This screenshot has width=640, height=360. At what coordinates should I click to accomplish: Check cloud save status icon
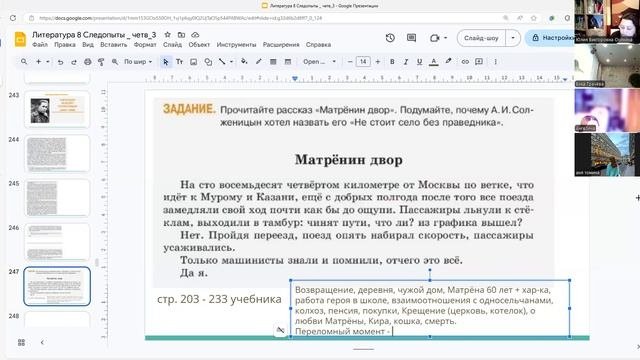[195, 35]
